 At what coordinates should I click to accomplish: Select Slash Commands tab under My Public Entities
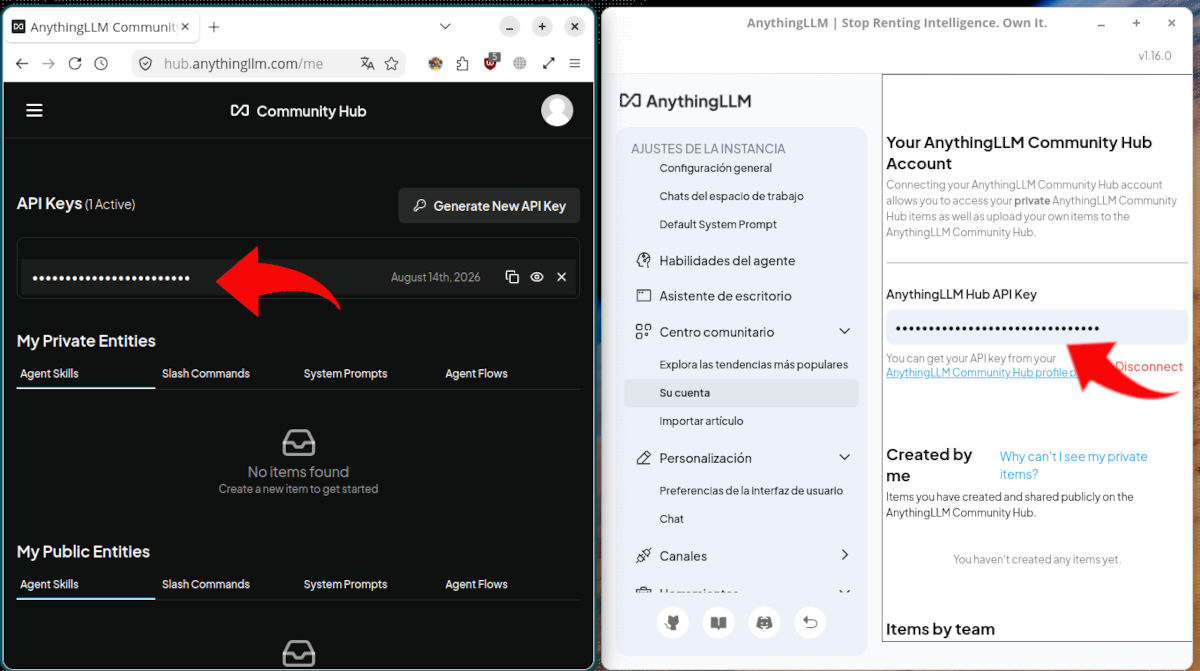click(x=206, y=585)
